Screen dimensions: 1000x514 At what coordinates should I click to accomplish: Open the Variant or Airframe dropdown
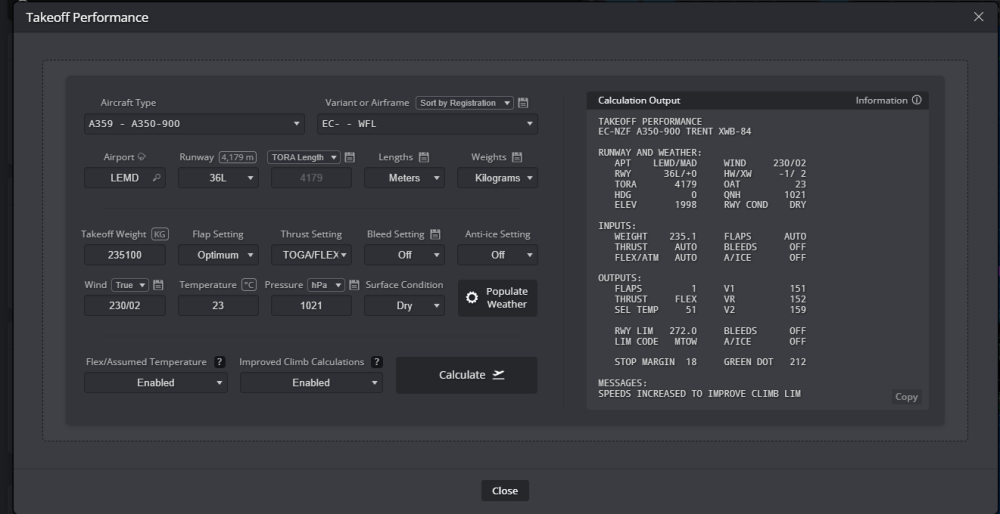tap(427, 124)
